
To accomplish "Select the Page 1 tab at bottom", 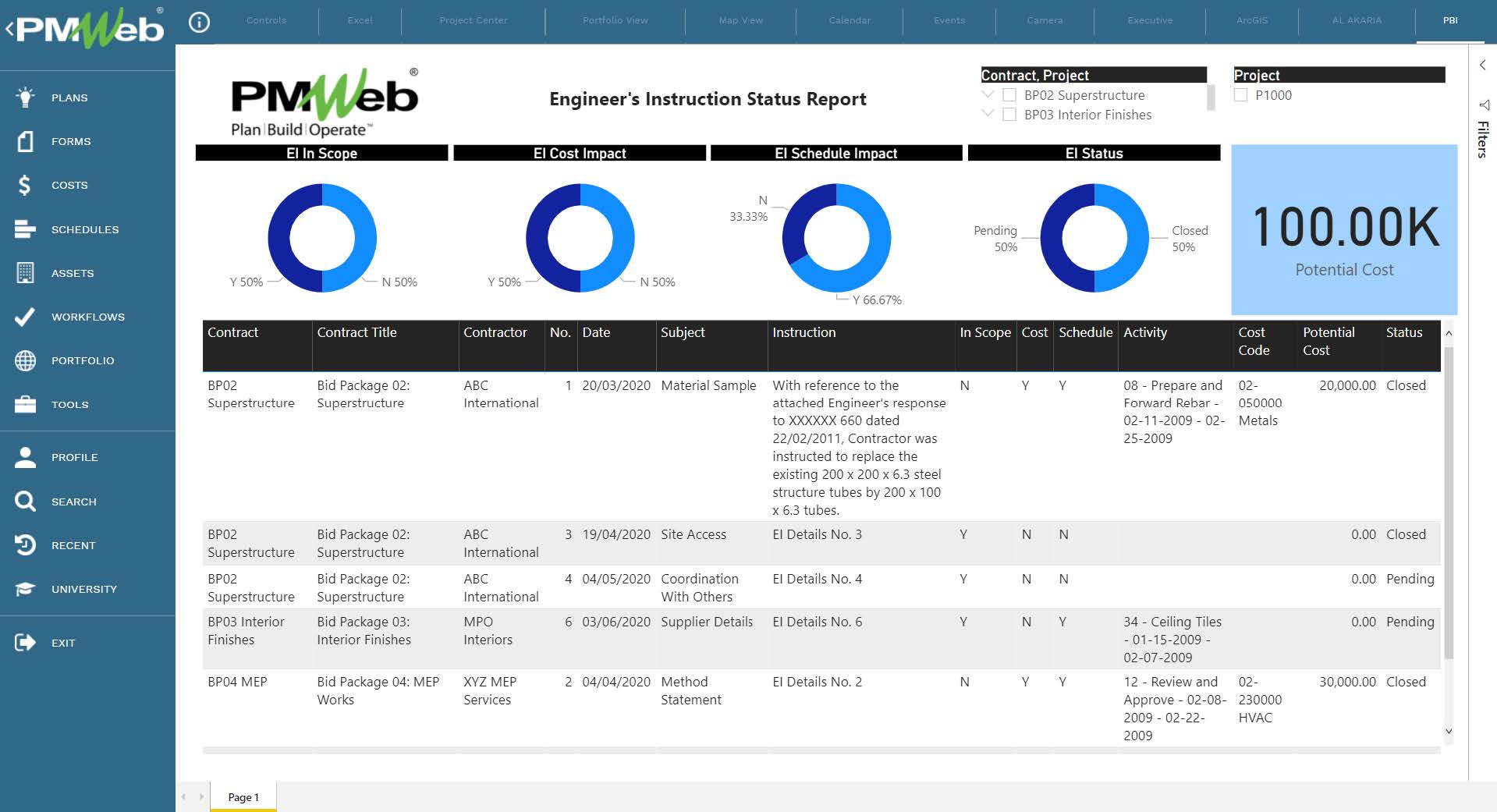I will (x=243, y=796).
